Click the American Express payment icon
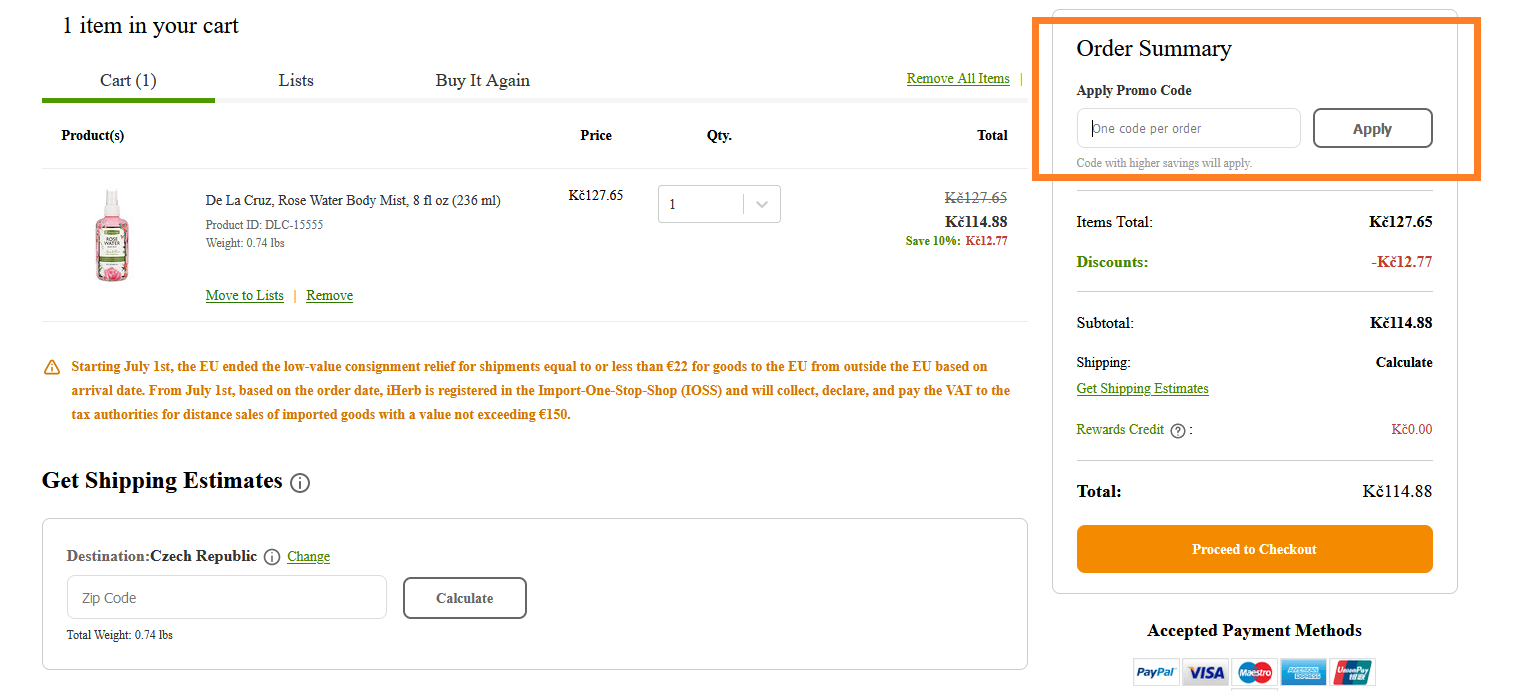The width and height of the screenshot is (1521, 691). point(1303,672)
